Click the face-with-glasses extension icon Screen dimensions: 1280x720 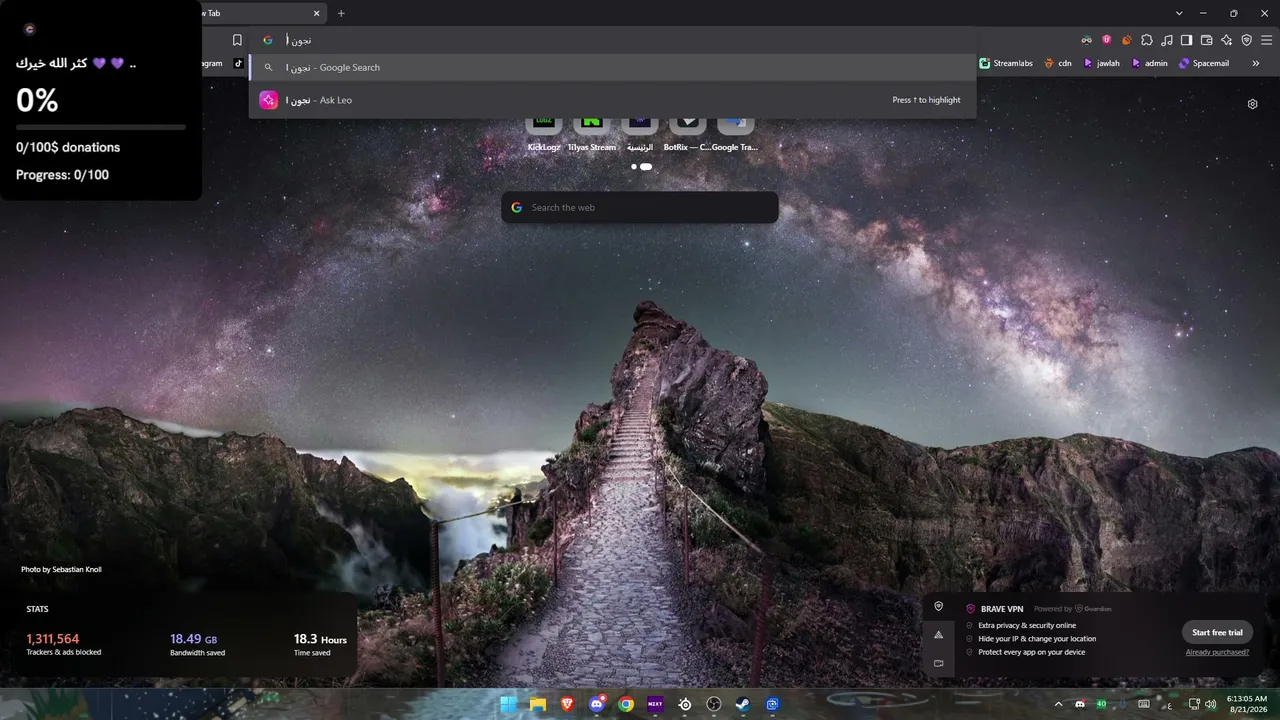click(1086, 40)
